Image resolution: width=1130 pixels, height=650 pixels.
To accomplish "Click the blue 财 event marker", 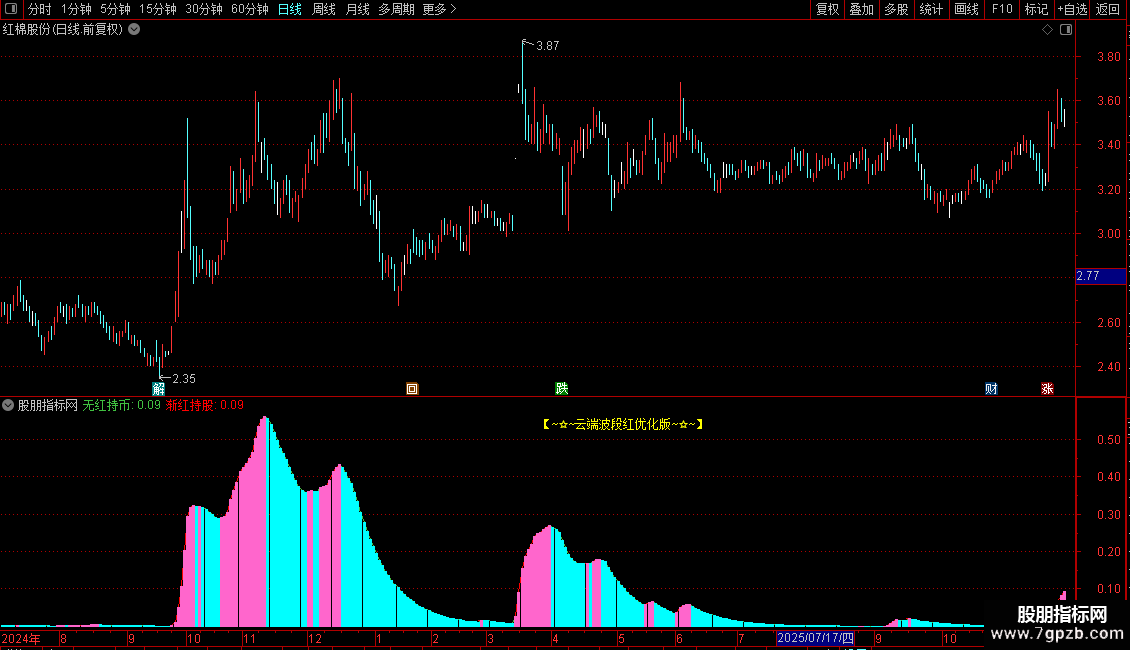I will coord(992,389).
